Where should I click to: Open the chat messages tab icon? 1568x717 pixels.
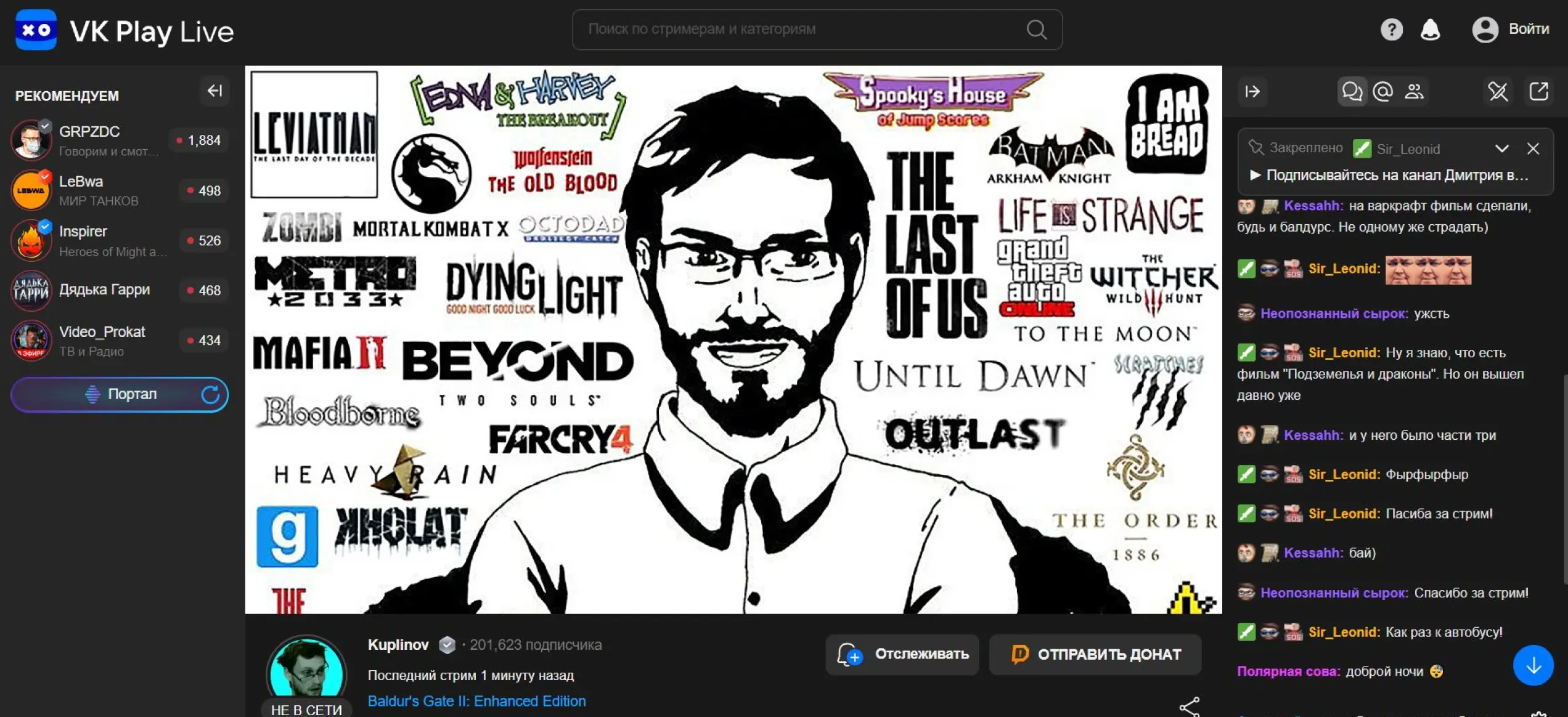click(1352, 92)
